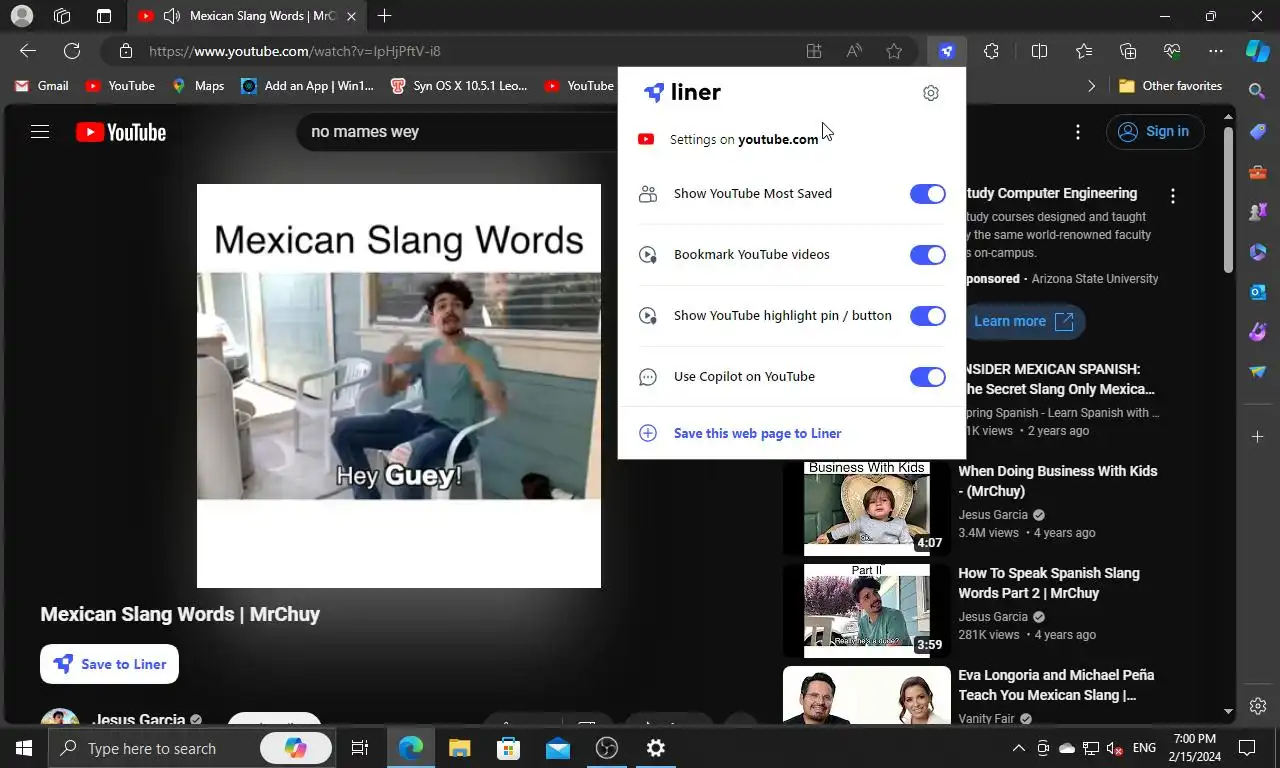
Task: Toggle Show YouTube Most Saved switch
Action: (927, 194)
